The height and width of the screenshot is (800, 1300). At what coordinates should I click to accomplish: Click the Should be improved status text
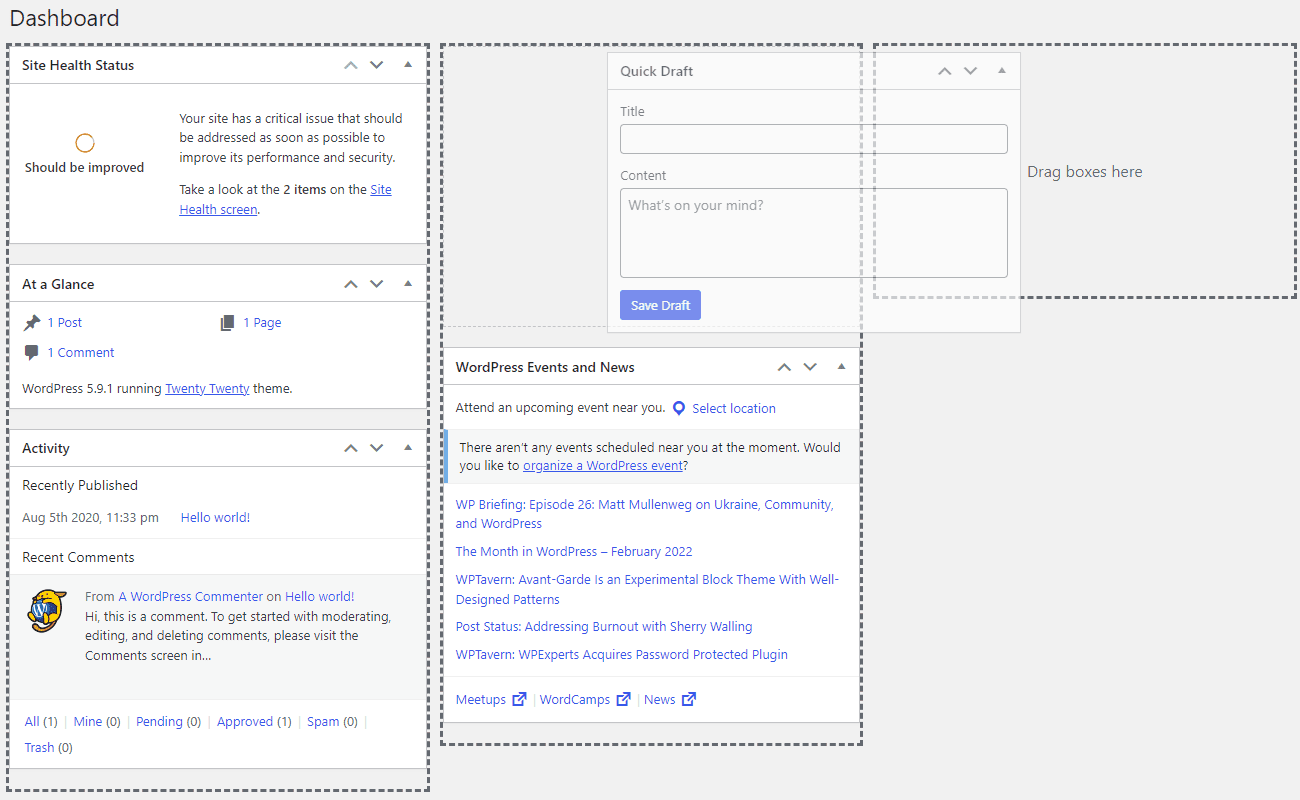click(x=85, y=168)
